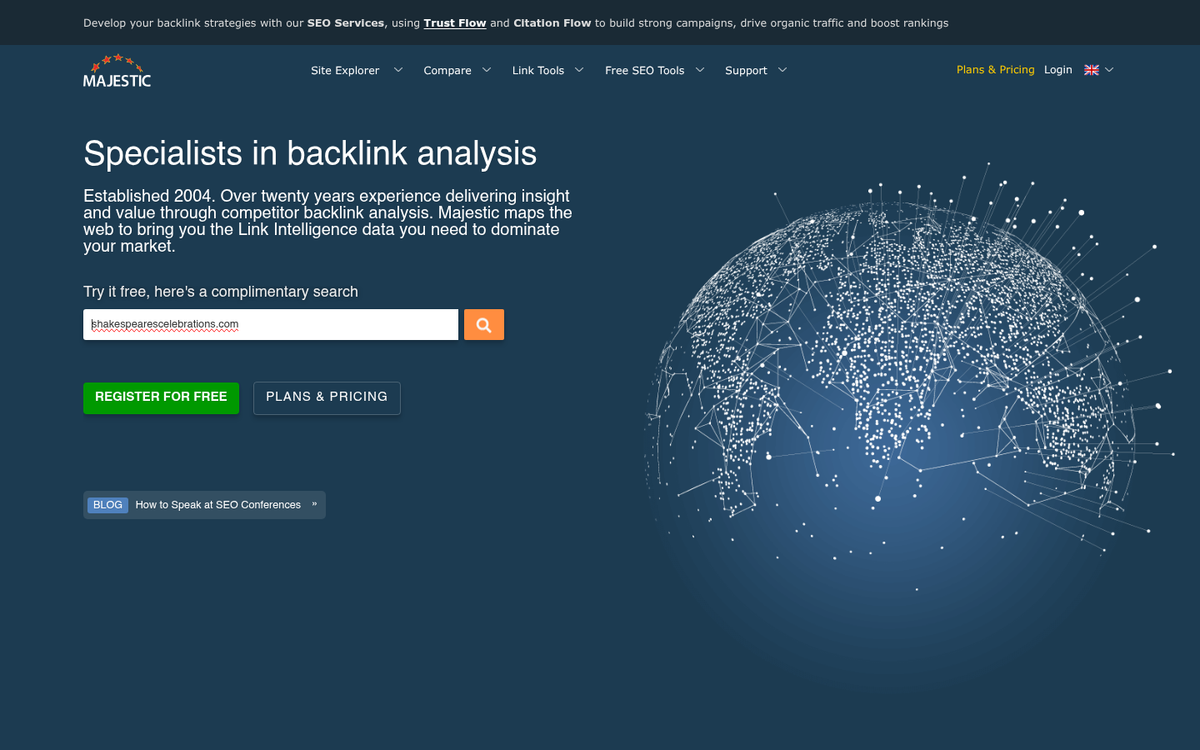Open the Site Explorer menu
Screen dimensions: 1200x750
click(345, 71)
